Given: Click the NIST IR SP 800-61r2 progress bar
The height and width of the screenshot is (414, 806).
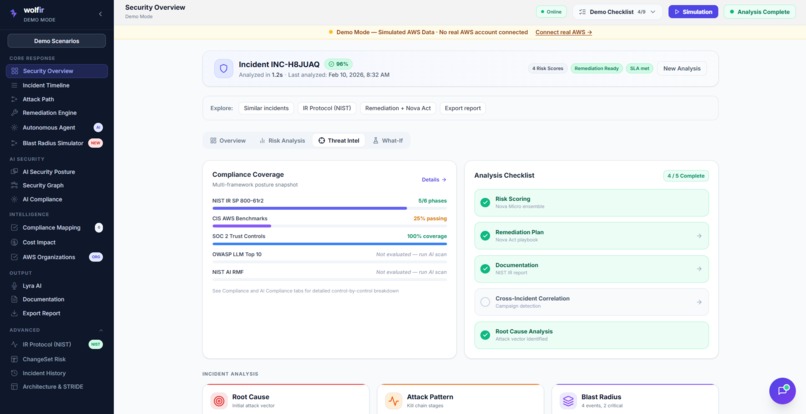Looking at the screenshot, I should point(329,208).
